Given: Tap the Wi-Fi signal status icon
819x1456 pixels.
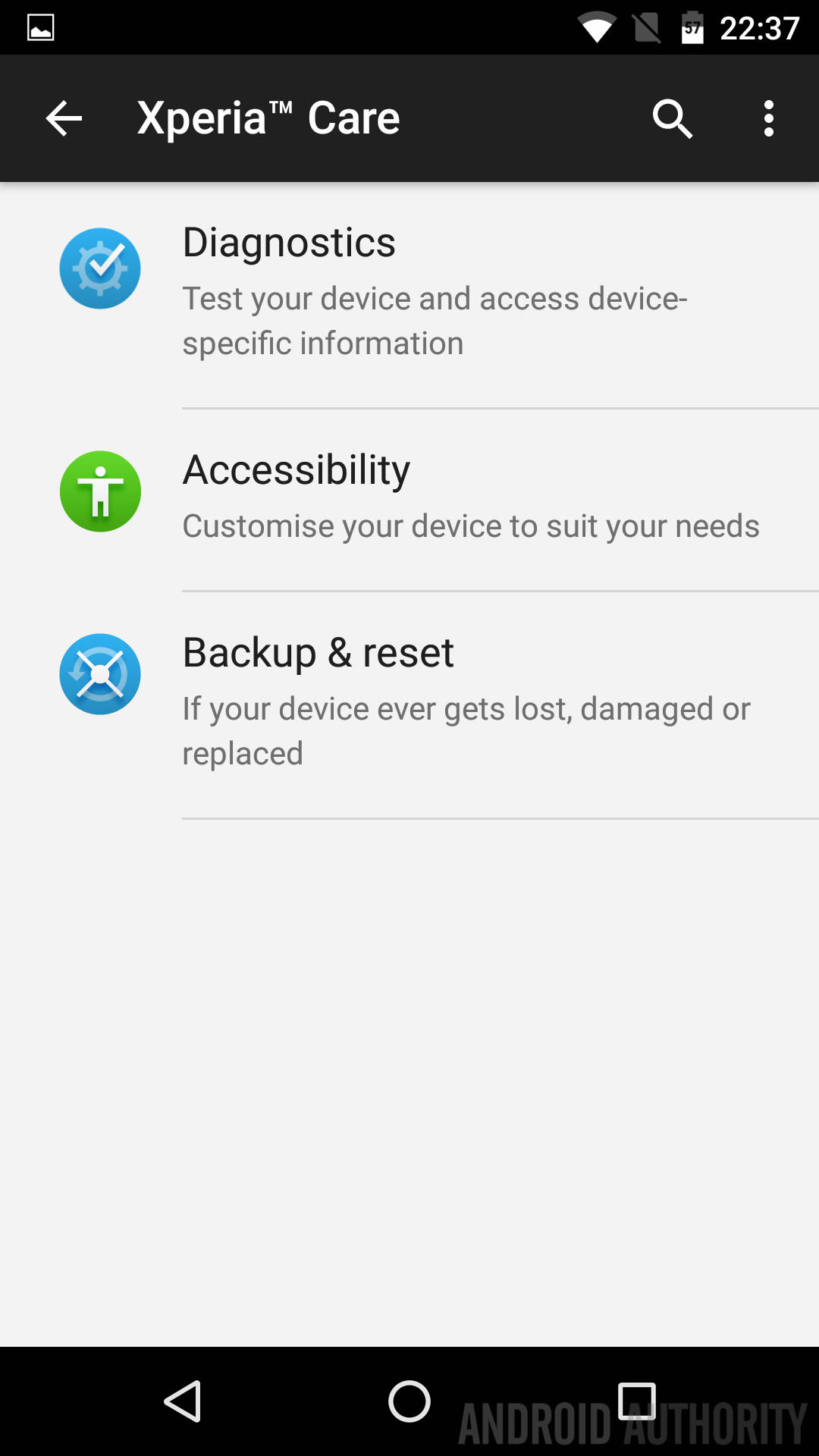Looking at the screenshot, I should coord(596,29).
